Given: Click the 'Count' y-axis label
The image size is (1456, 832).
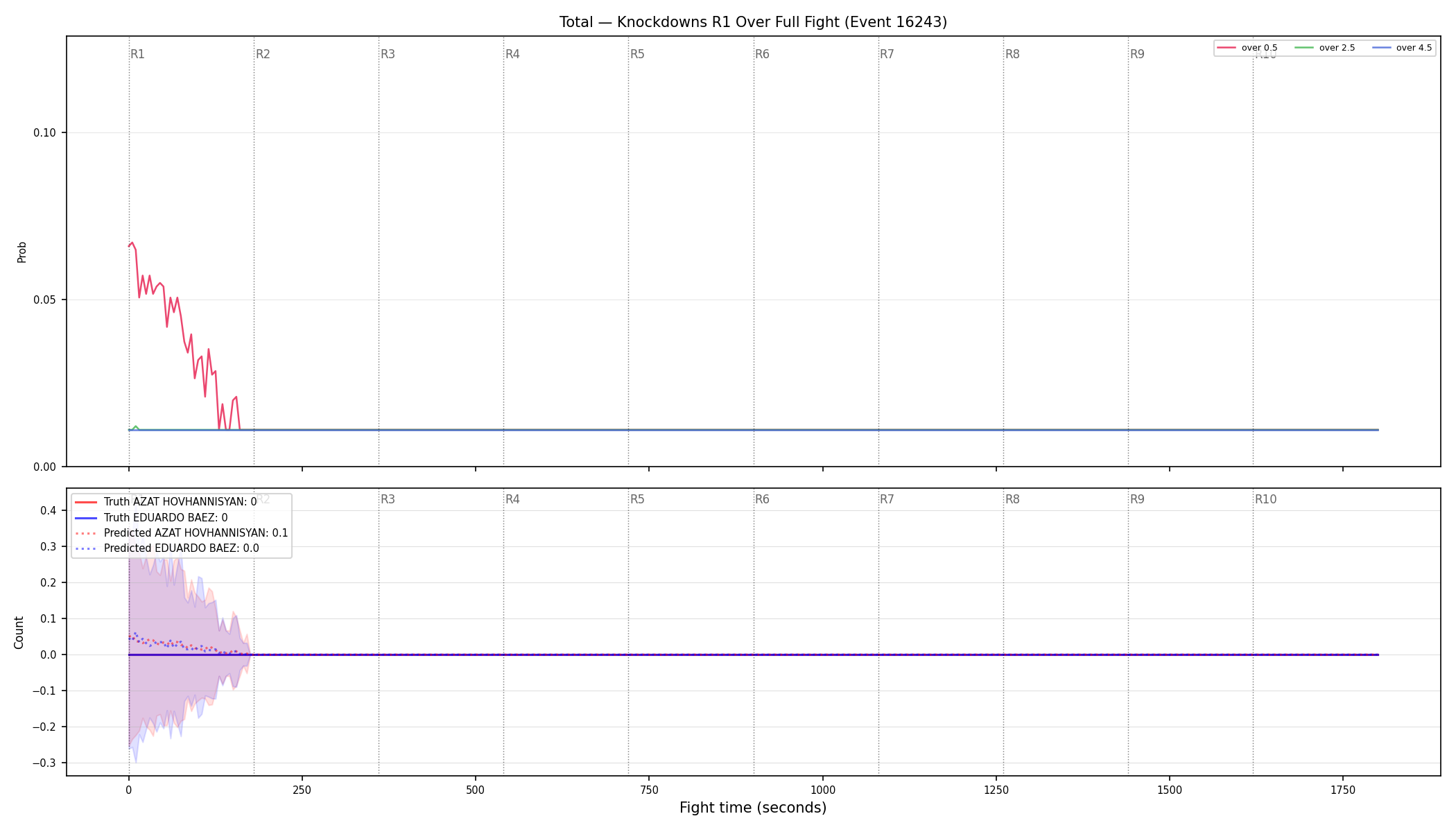Looking at the screenshot, I should [19, 632].
